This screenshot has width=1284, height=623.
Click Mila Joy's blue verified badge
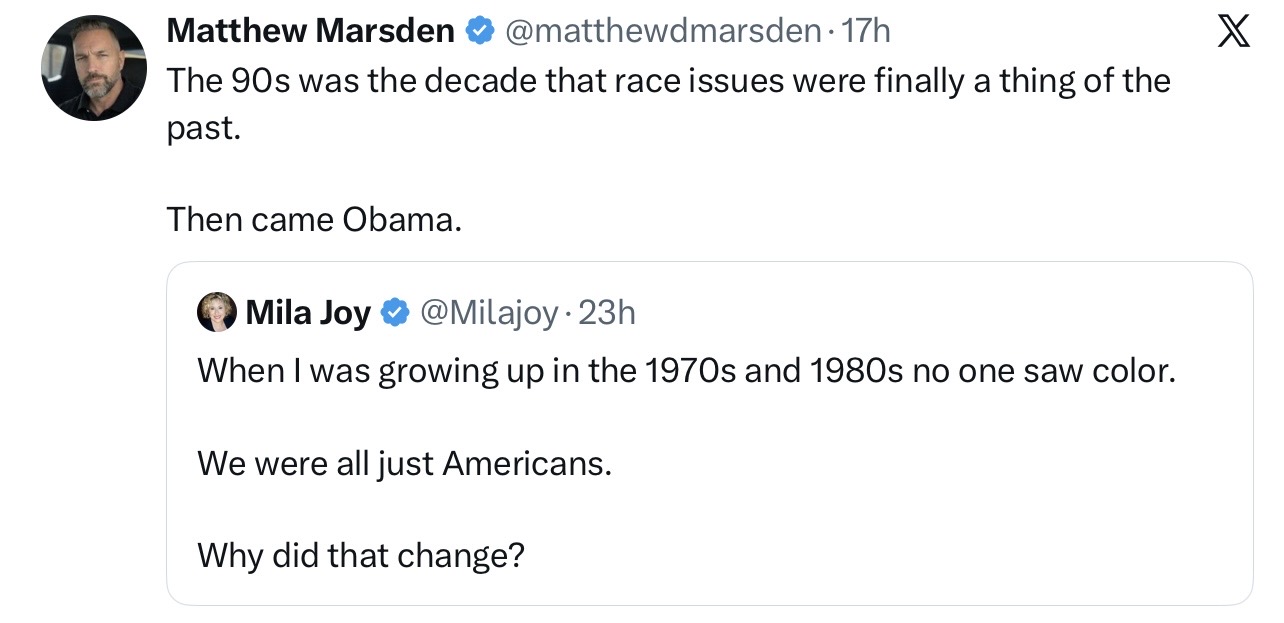(396, 313)
